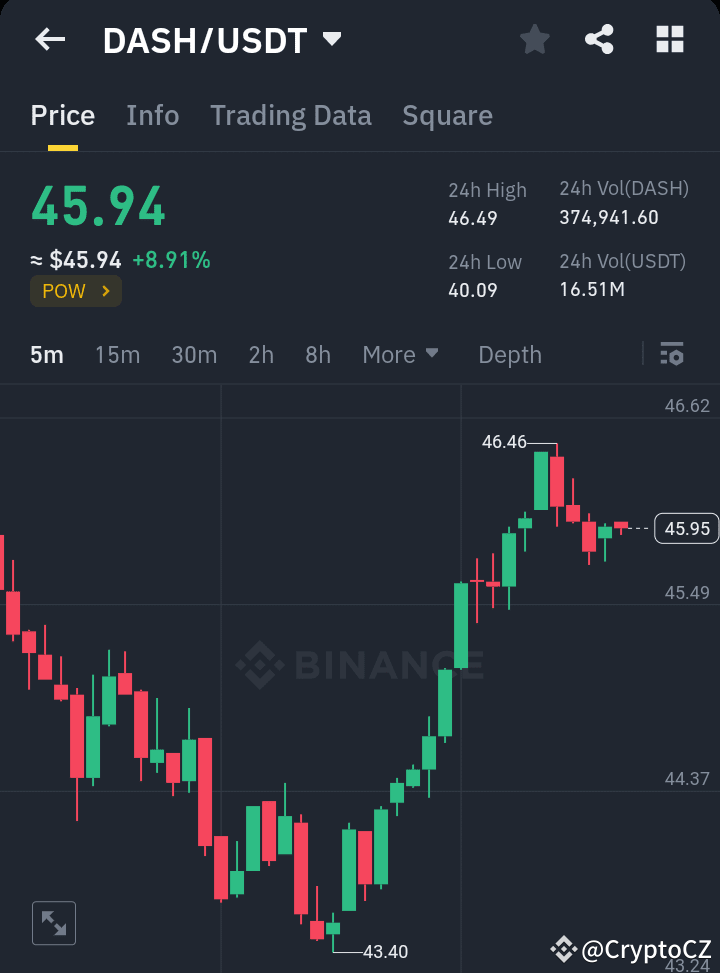Switch to the Trading Data tab

tap(290, 115)
